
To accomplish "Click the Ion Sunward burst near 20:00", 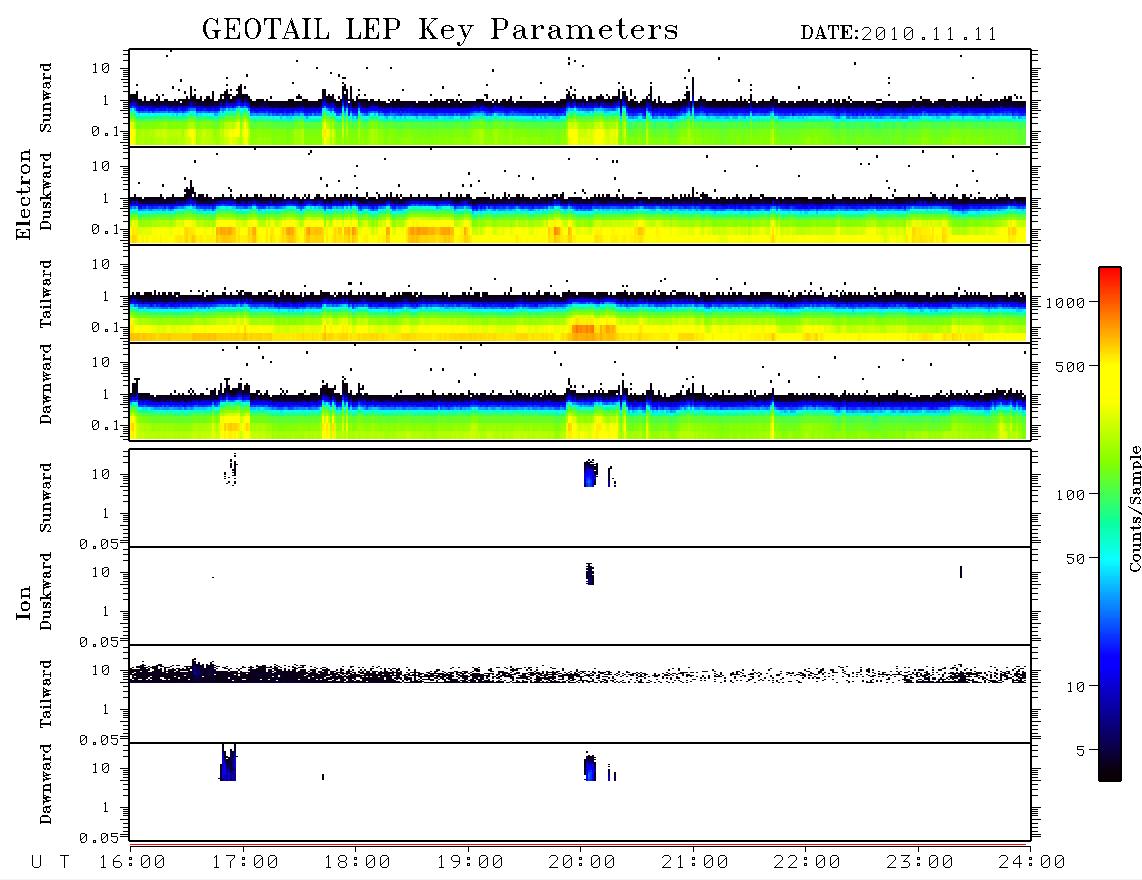I will pos(591,474).
